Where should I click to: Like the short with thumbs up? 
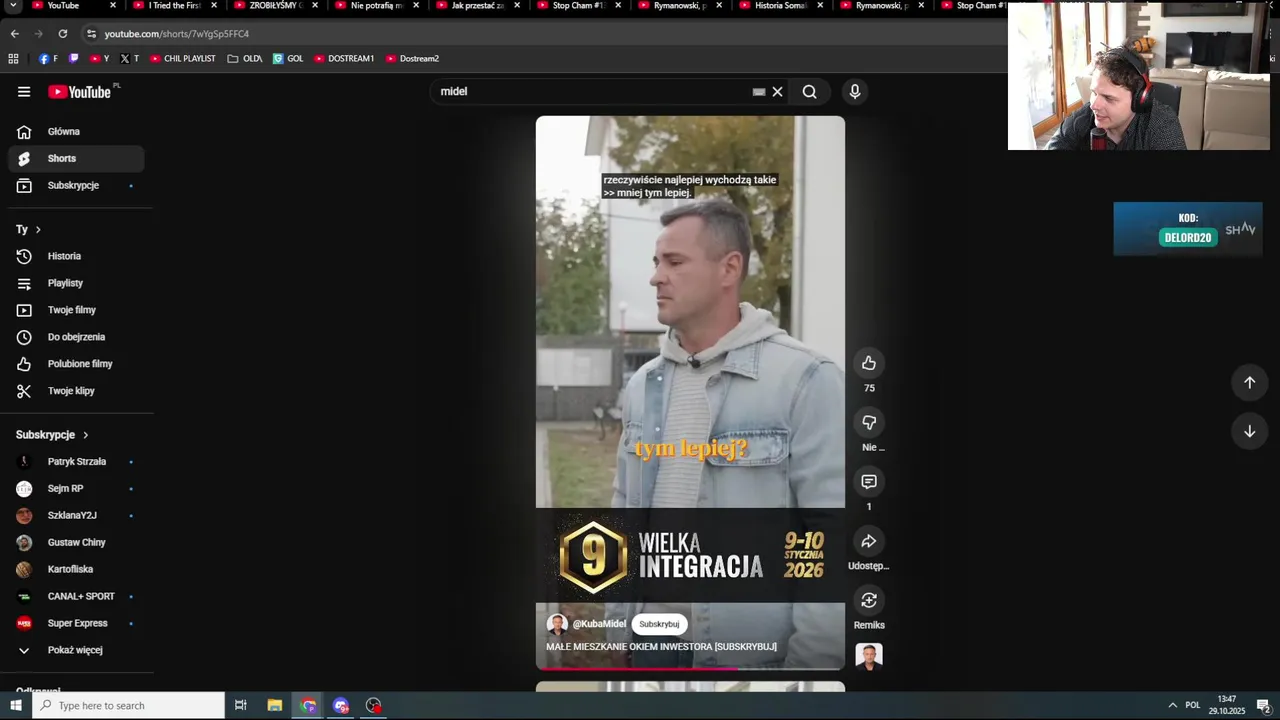click(x=869, y=363)
